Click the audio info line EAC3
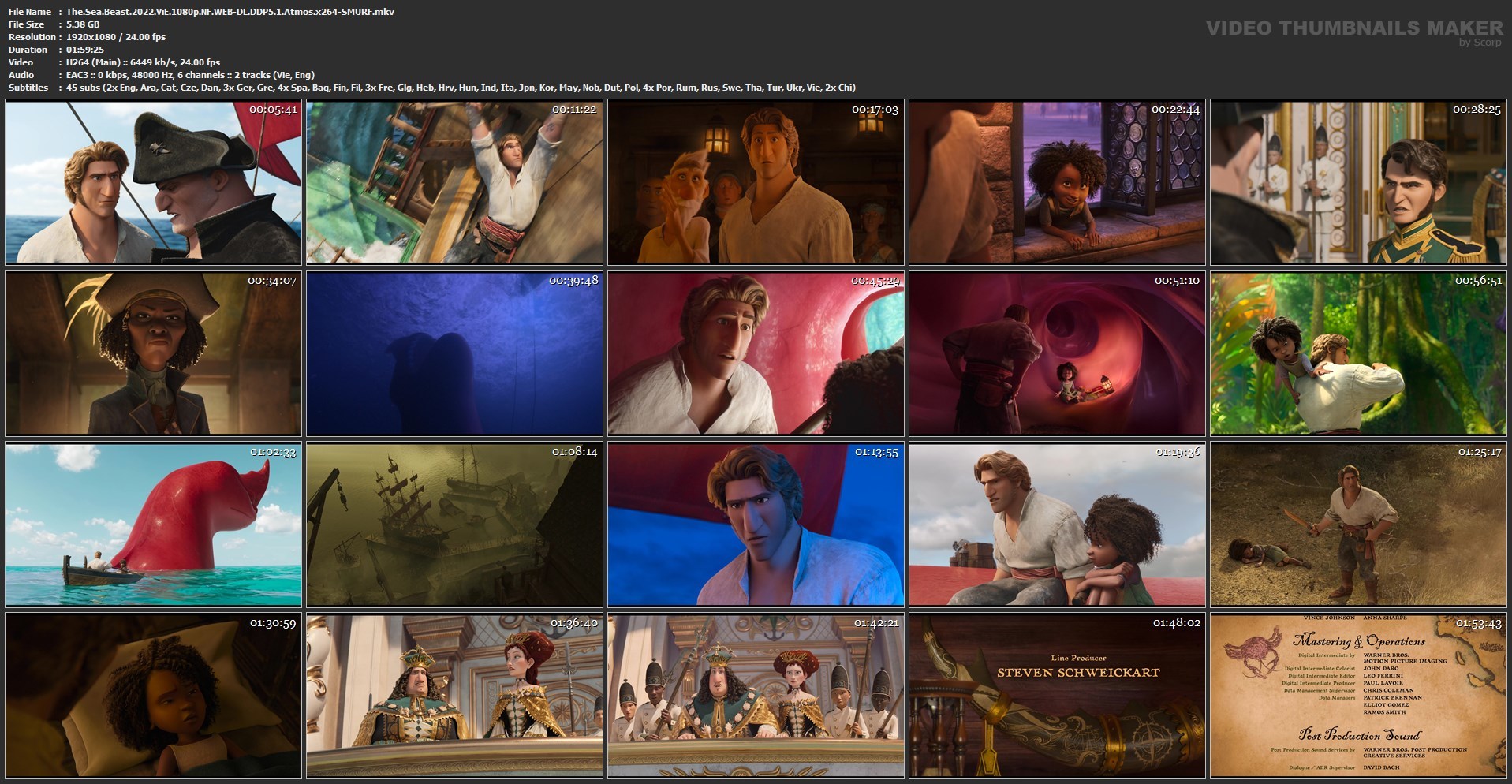 point(190,75)
